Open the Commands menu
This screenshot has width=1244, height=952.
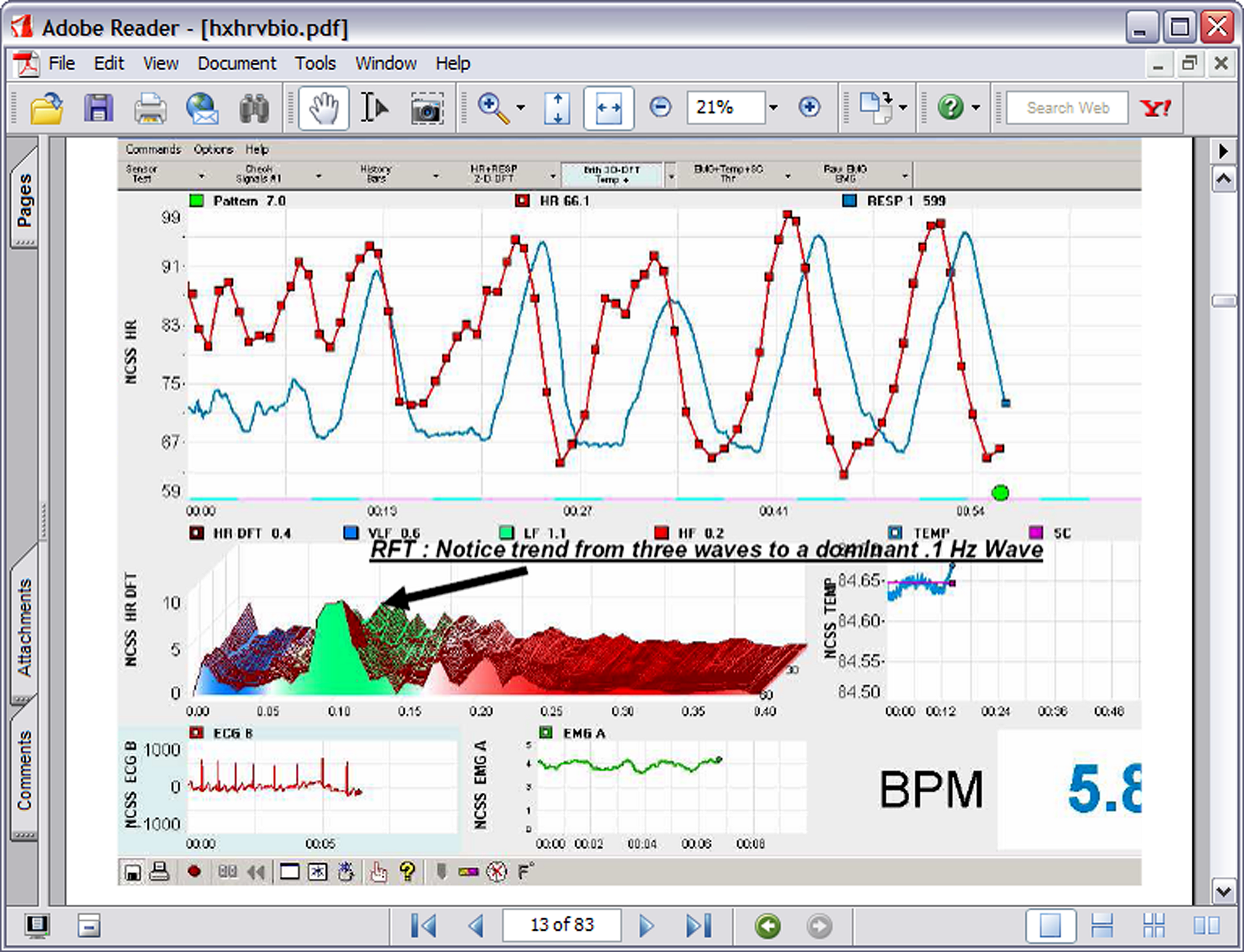pos(153,149)
